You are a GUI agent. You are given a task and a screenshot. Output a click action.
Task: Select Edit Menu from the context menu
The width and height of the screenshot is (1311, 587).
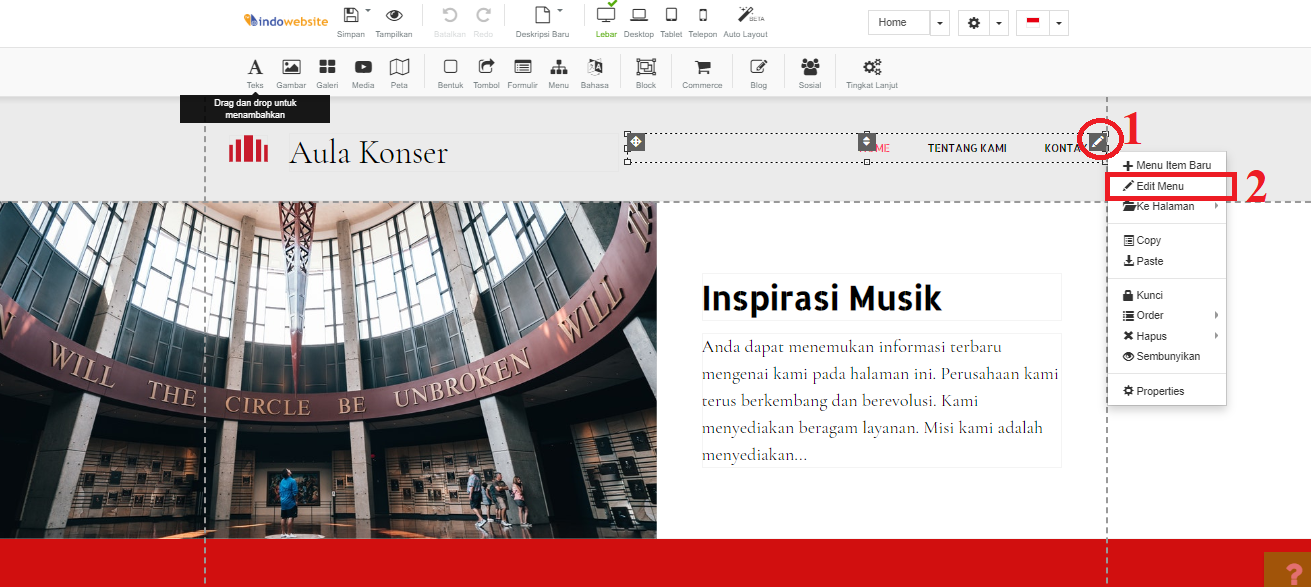1160,186
